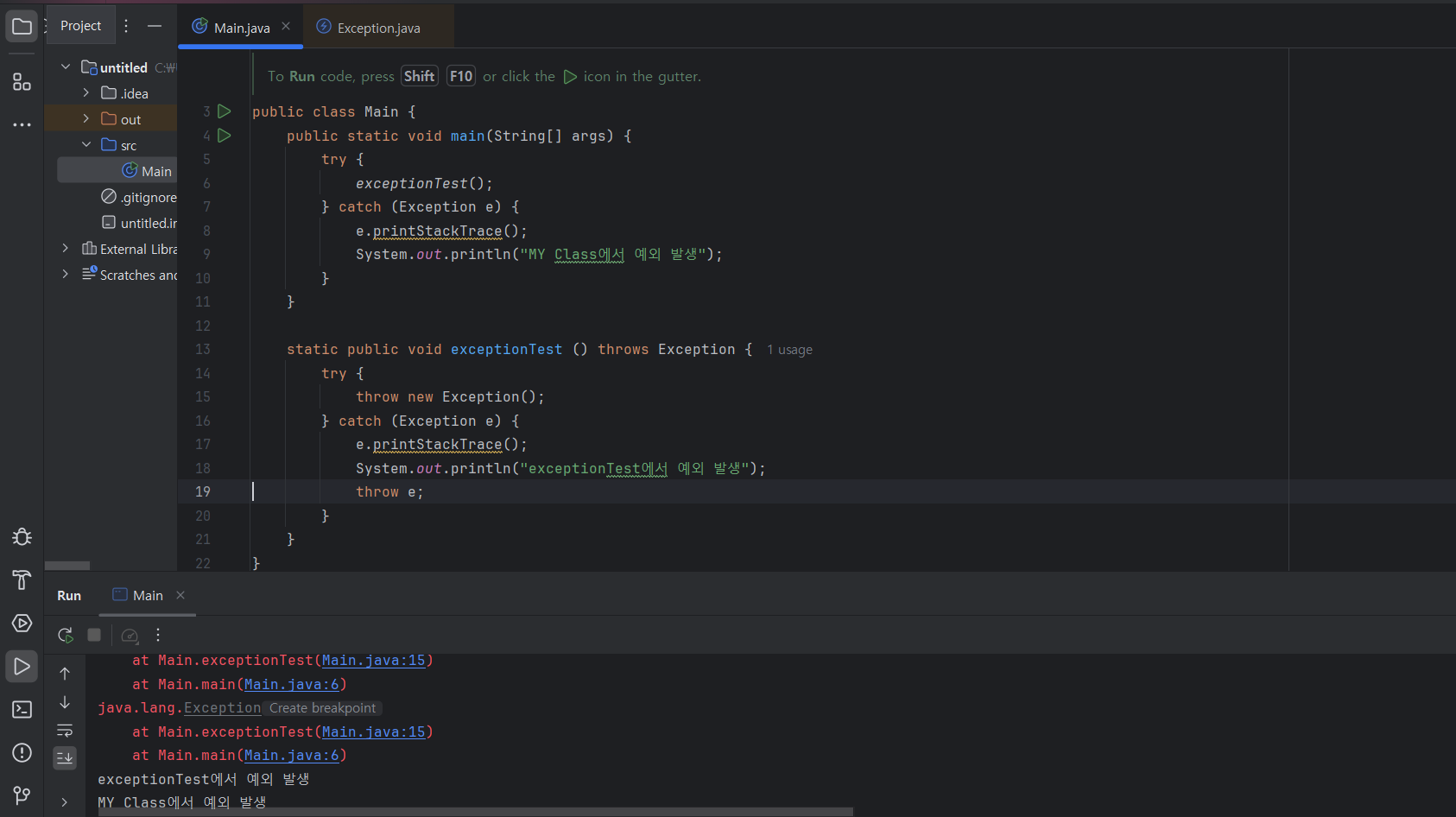Click run gutter icon on line 4
The width and height of the screenshot is (1456, 817).
[225, 136]
